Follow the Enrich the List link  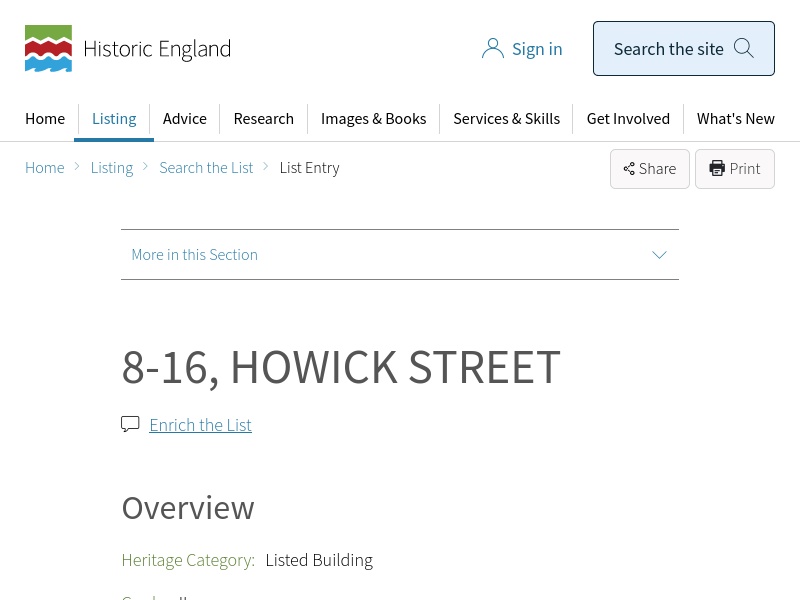(200, 425)
